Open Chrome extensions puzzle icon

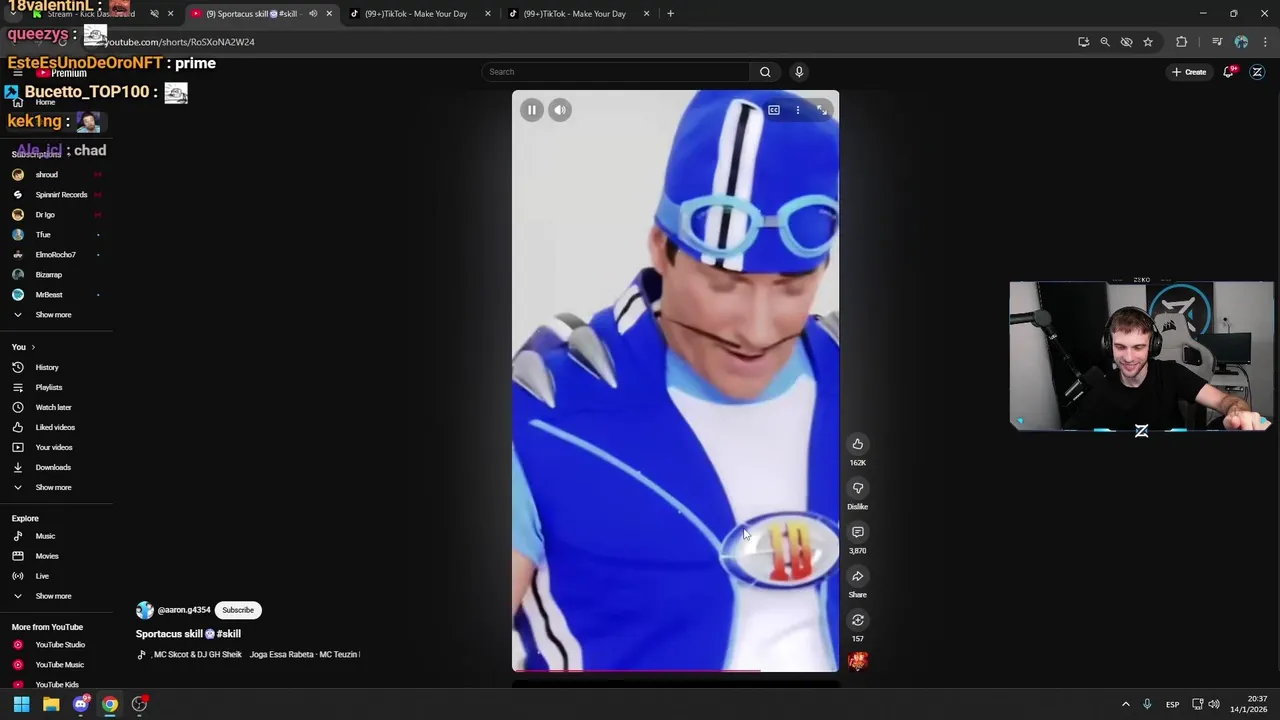pos(1182,42)
